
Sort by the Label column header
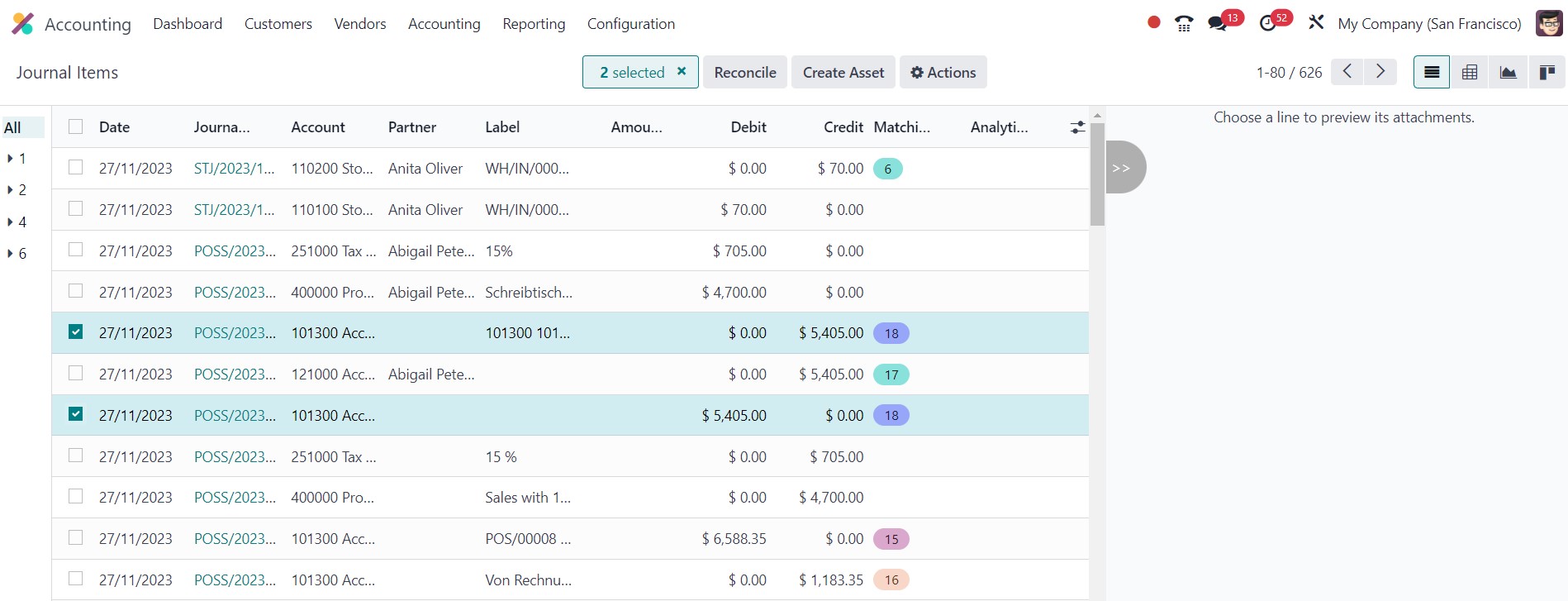pos(502,127)
